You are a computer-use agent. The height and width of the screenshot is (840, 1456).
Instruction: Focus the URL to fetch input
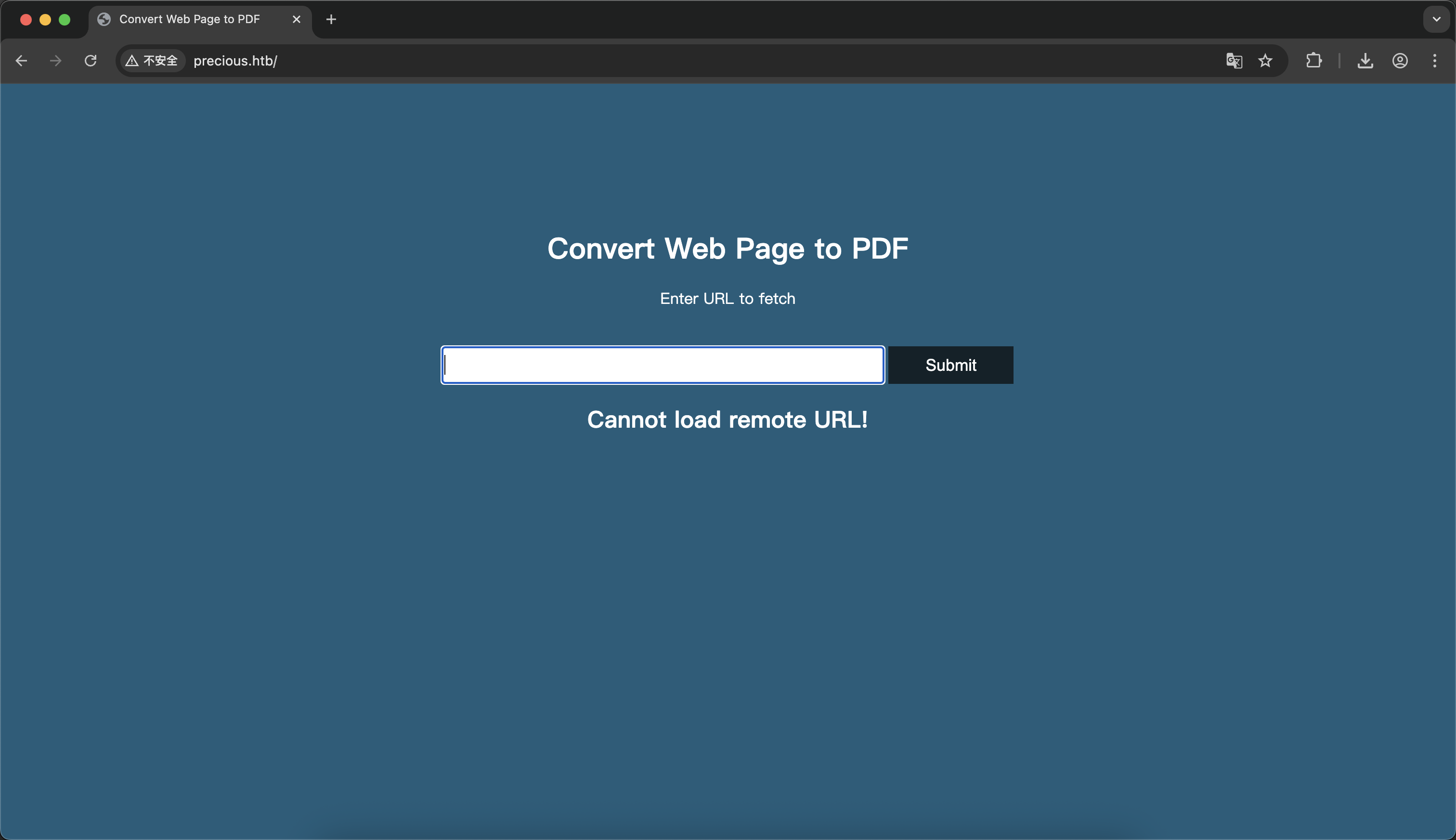click(663, 365)
